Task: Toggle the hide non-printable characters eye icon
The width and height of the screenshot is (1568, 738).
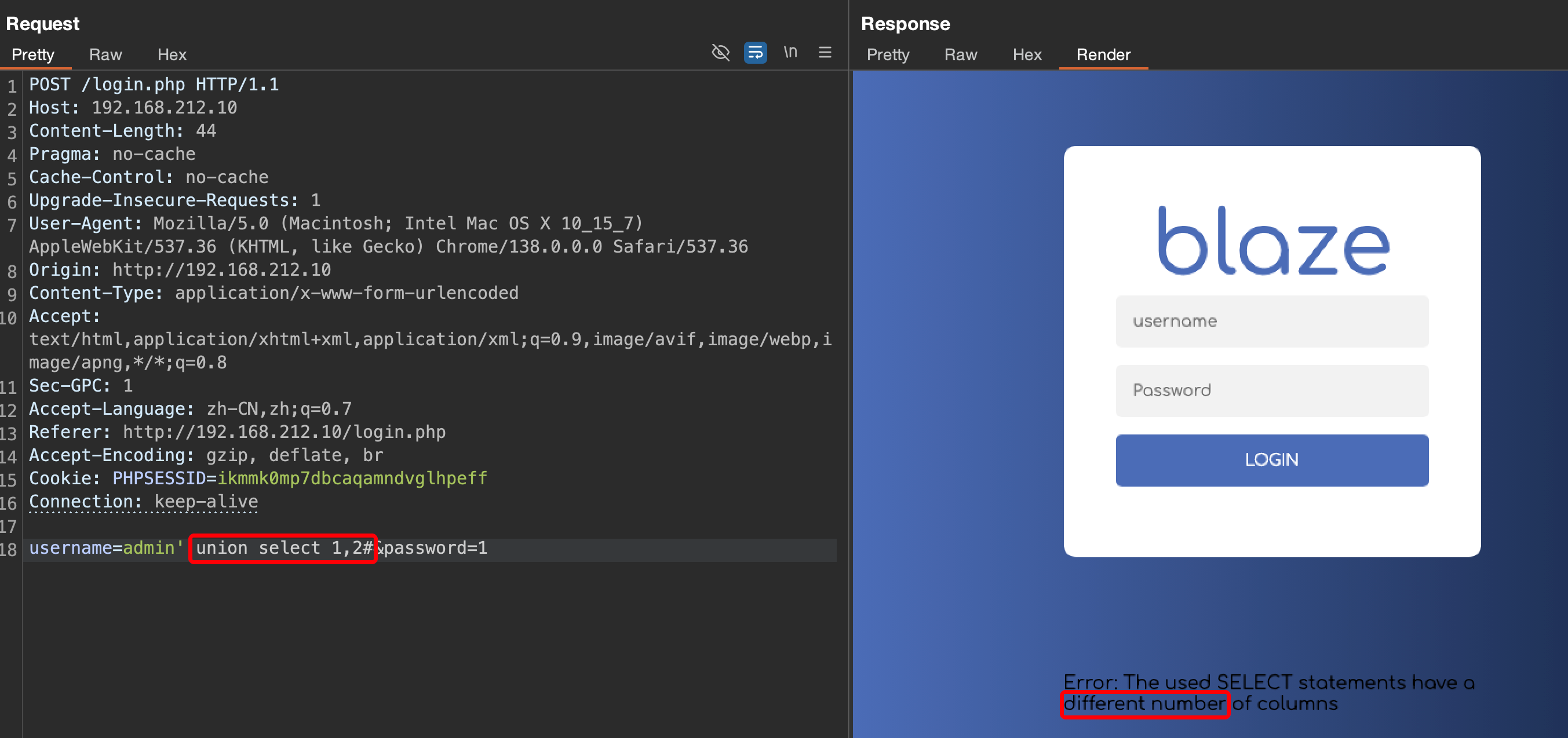Action: click(720, 52)
